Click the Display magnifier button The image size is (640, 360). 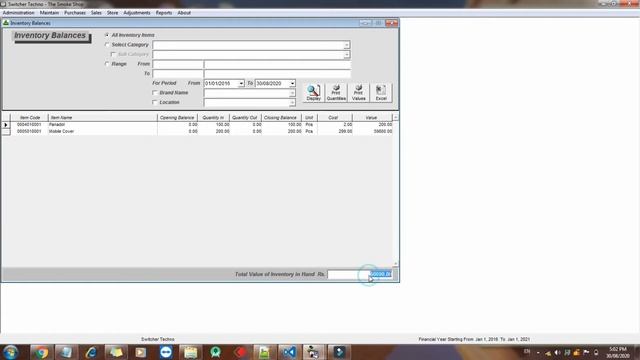(313, 93)
